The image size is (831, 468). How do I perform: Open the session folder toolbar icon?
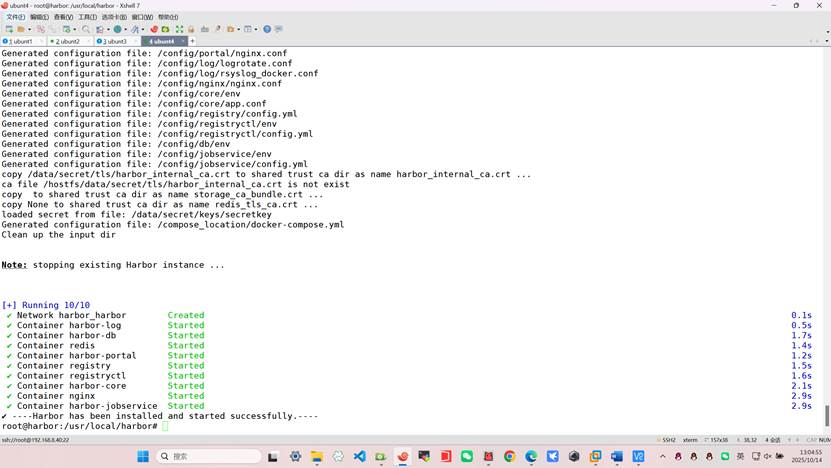click(21, 29)
